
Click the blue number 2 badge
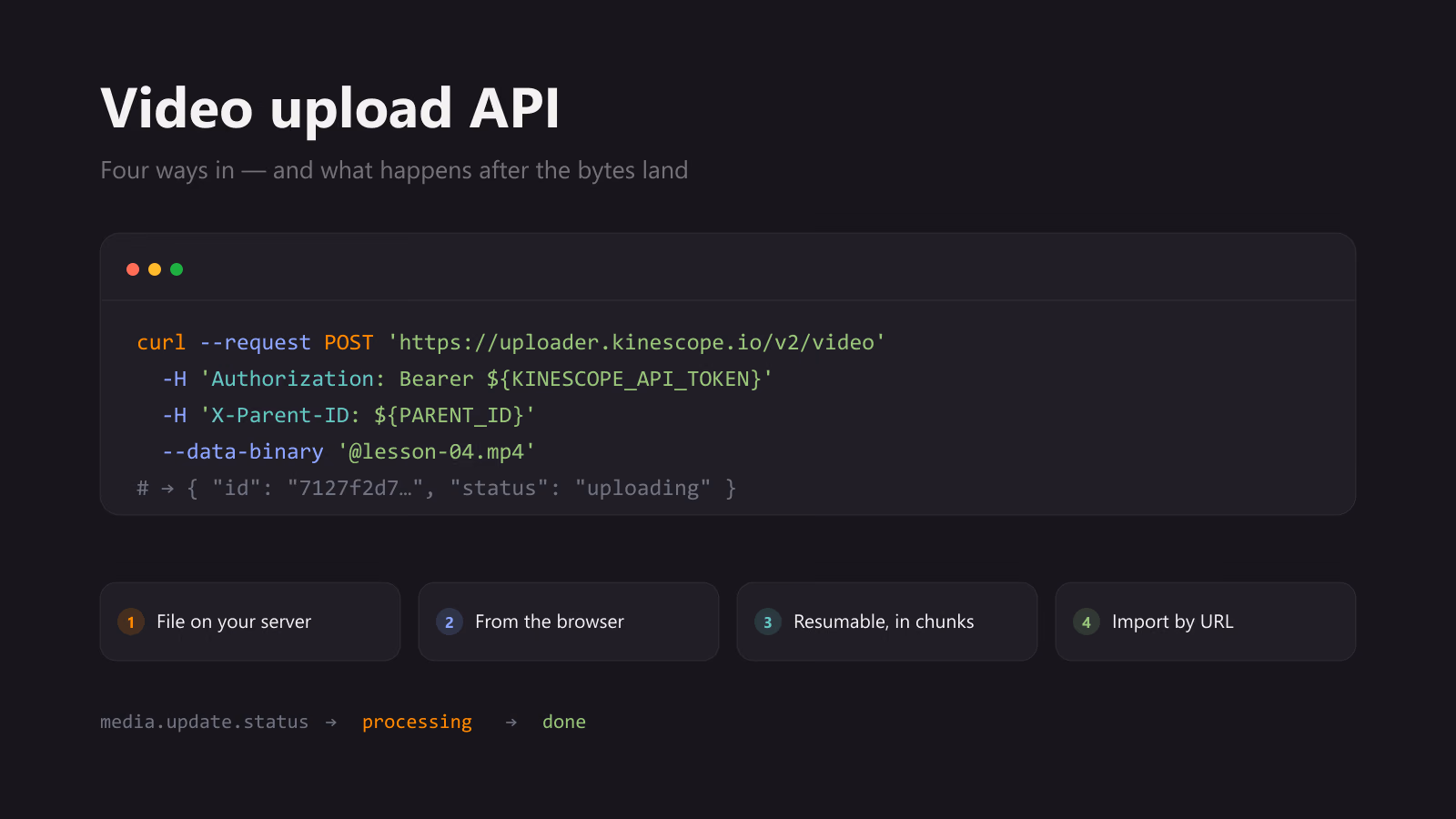[450, 622]
